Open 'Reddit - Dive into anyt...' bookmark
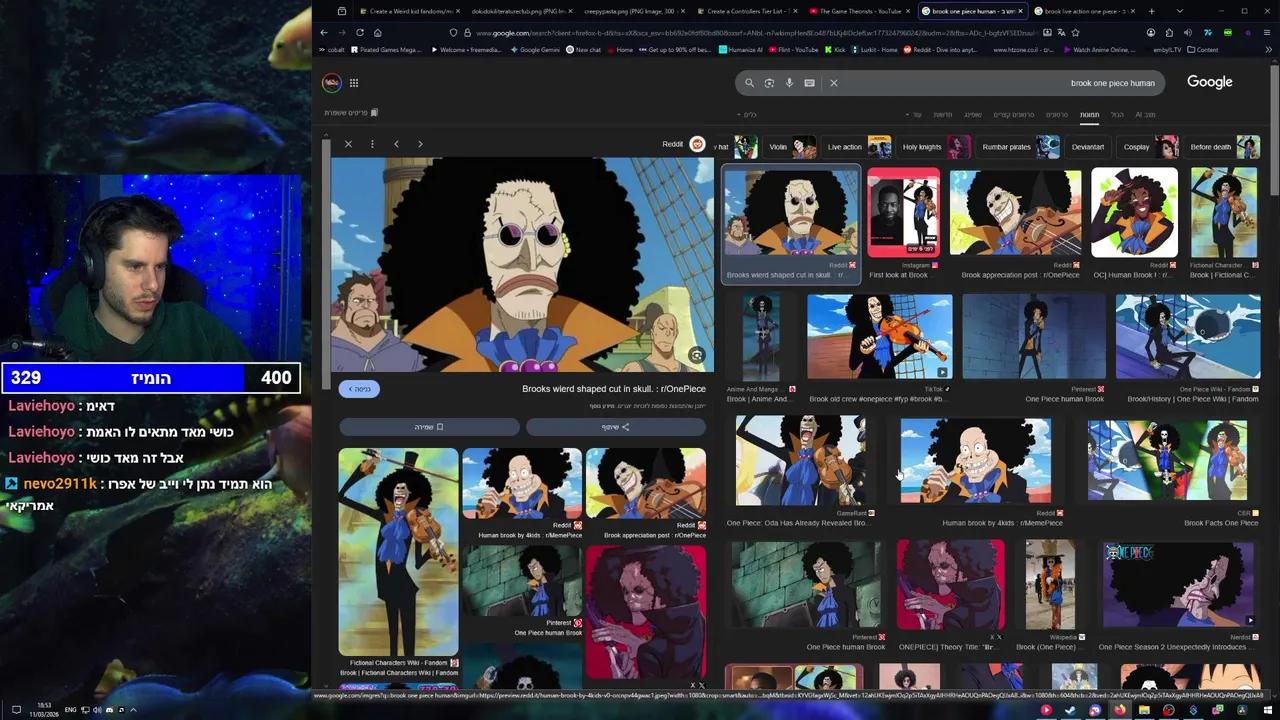Viewport: 1280px width, 720px height. click(x=939, y=50)
